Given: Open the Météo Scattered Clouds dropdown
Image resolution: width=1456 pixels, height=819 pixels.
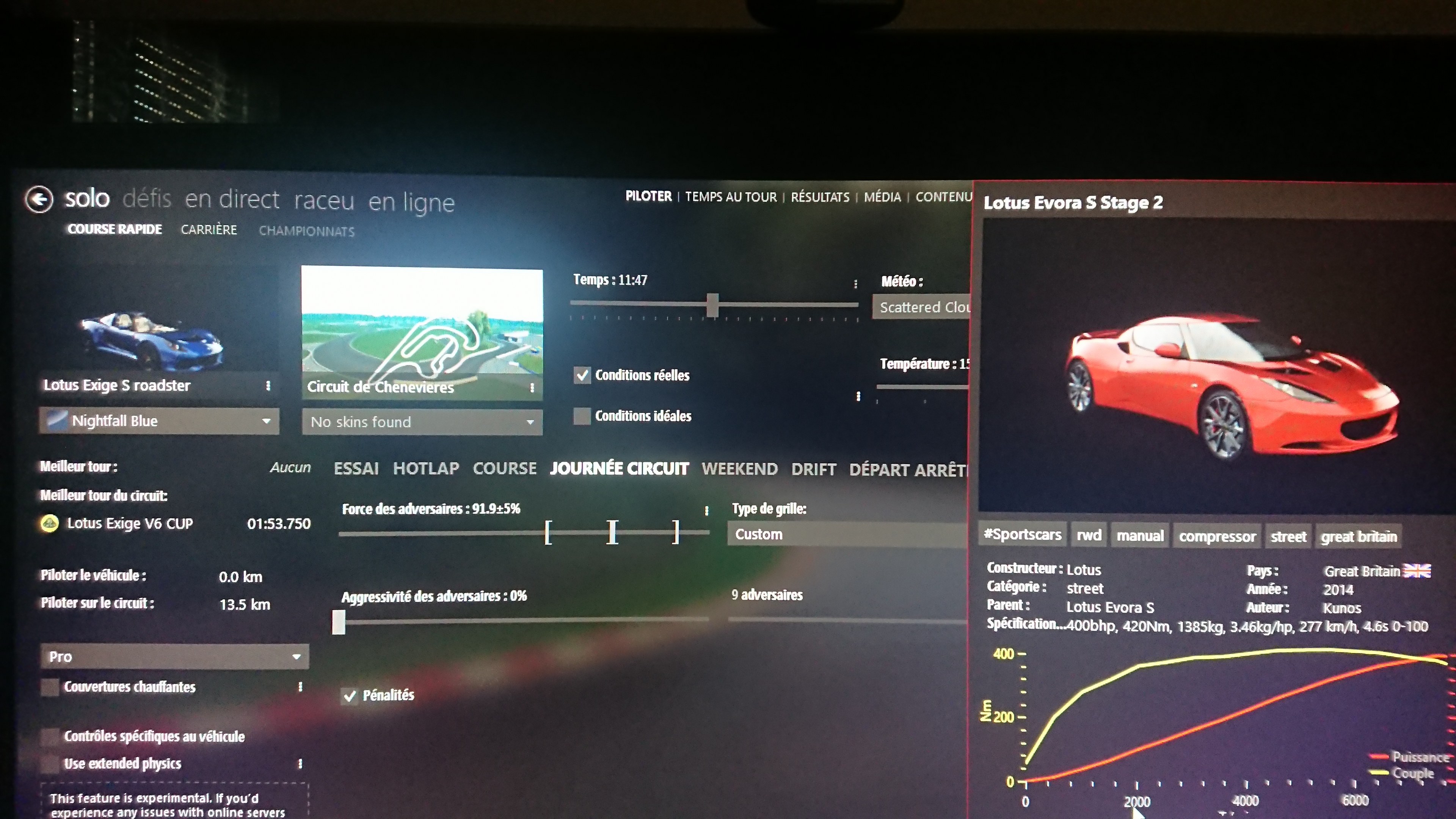Looking at the screenshot, I should (x=921, y=307).
